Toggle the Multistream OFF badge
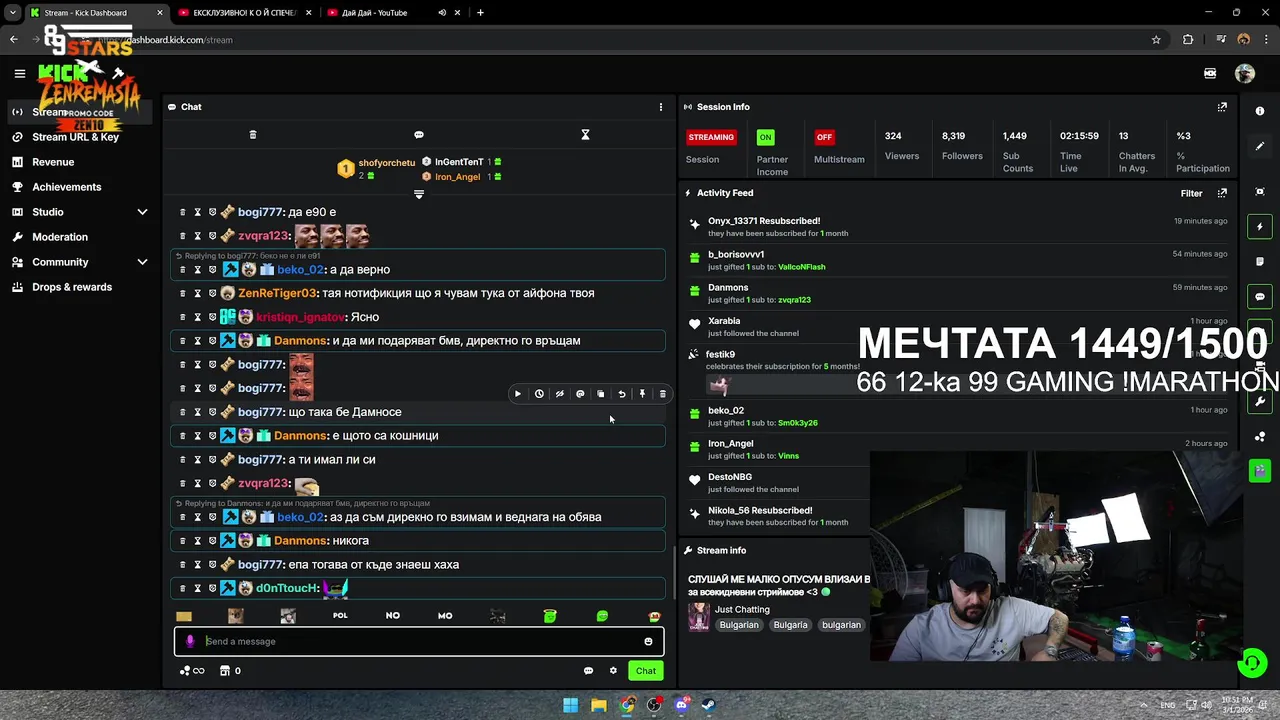The width and height of the screenshot is (1280, 720). click(x=824, y=137)
